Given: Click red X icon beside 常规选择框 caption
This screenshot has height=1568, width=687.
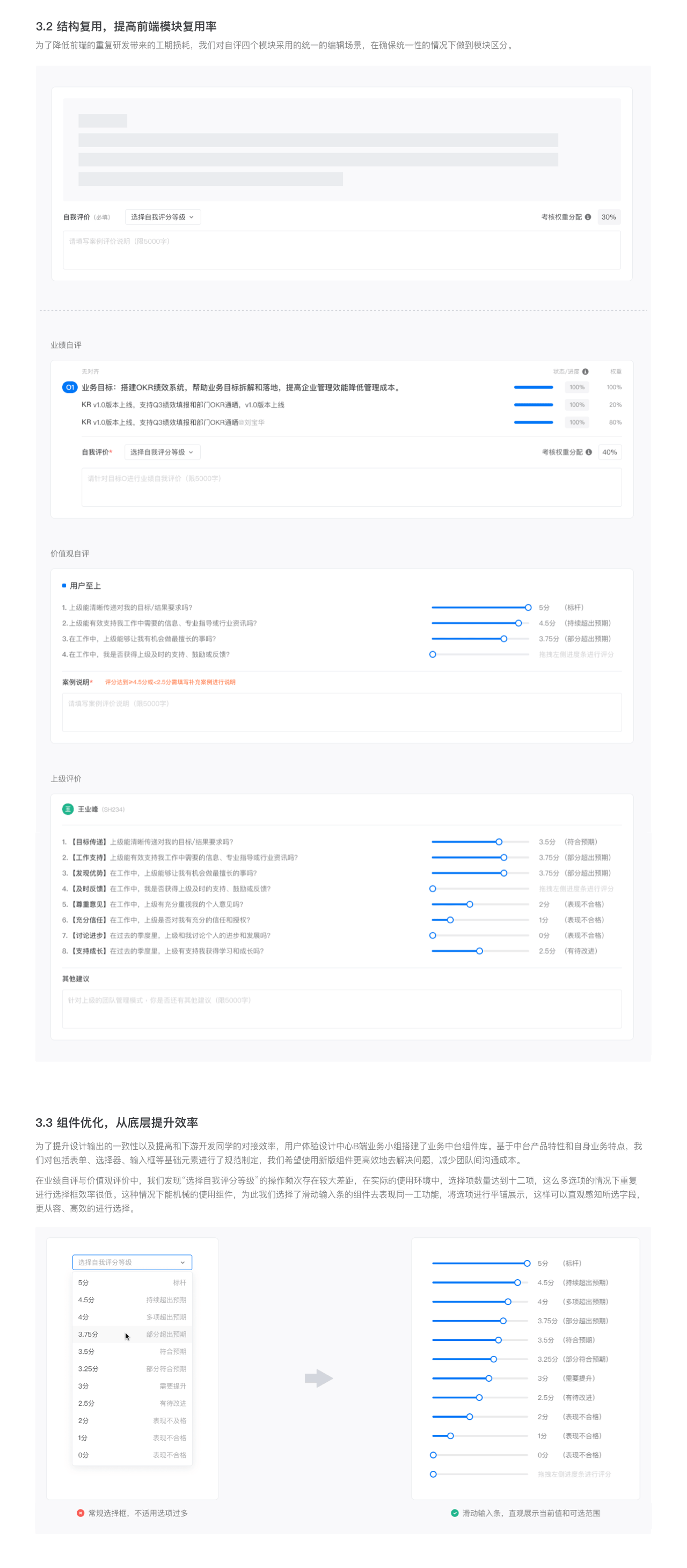Looking at the screenshot, I should [x=81, y=1513].
